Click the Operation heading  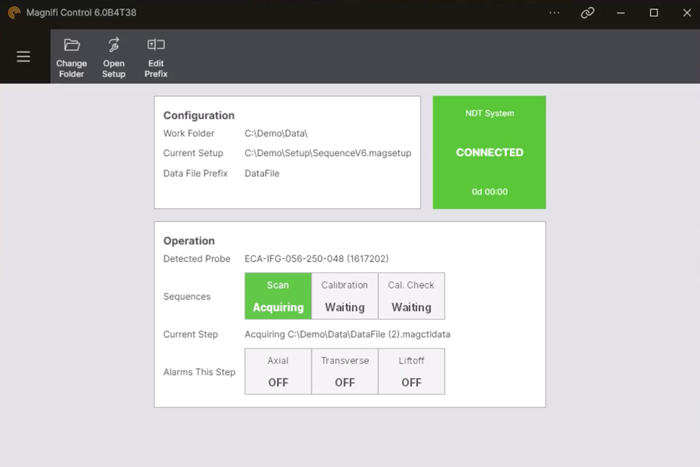click(x=189, y=241)
